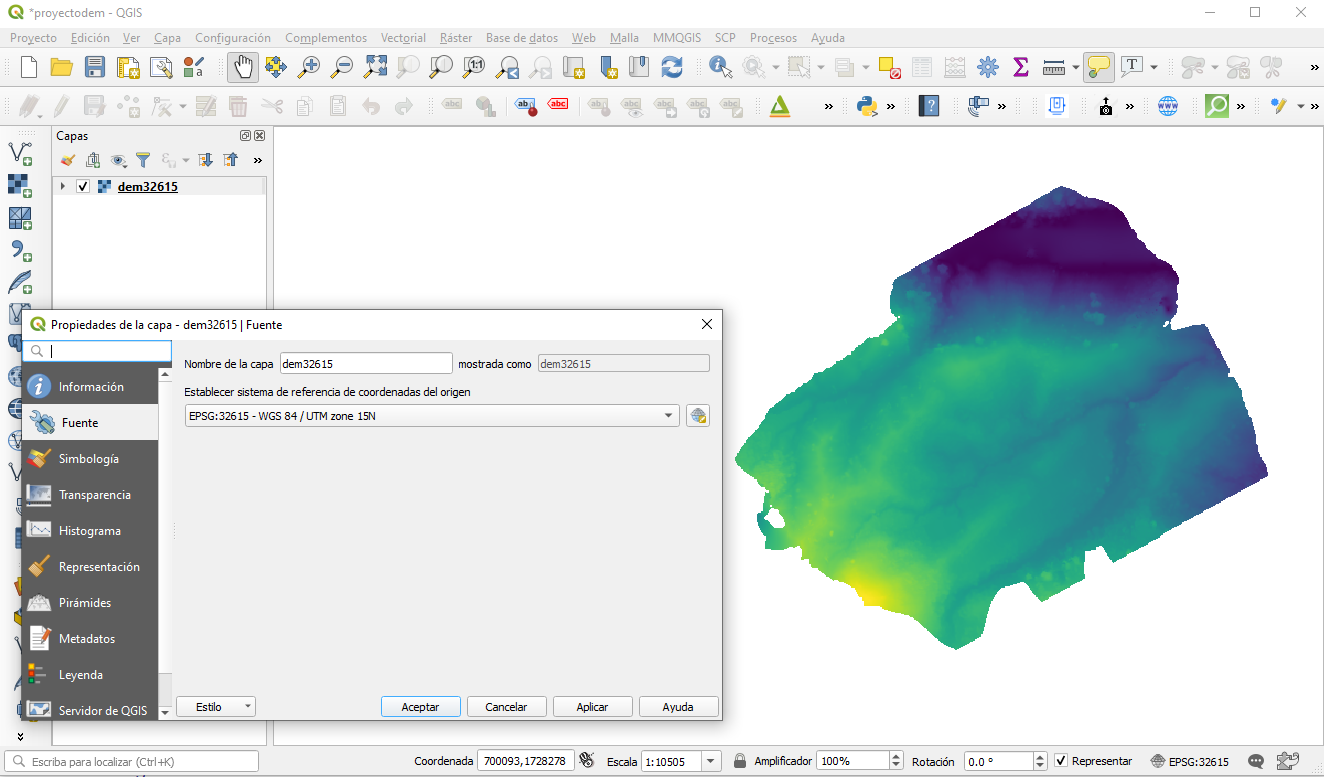This screenshot has height=777, width=1324.
Task: Expand the Estilo menu
Action: click(x=215, y=706)
